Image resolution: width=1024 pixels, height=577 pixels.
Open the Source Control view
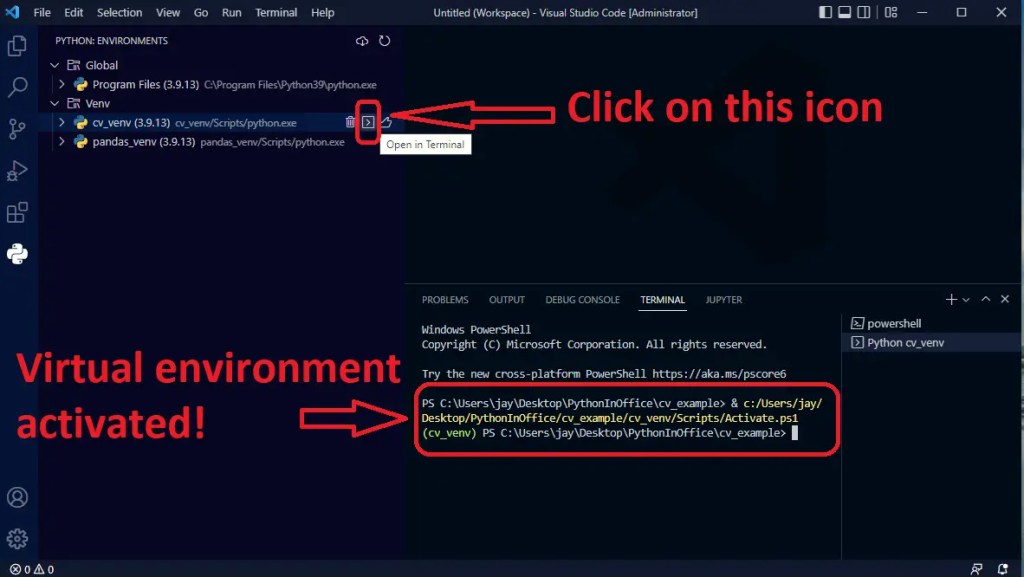pos(18,129)
